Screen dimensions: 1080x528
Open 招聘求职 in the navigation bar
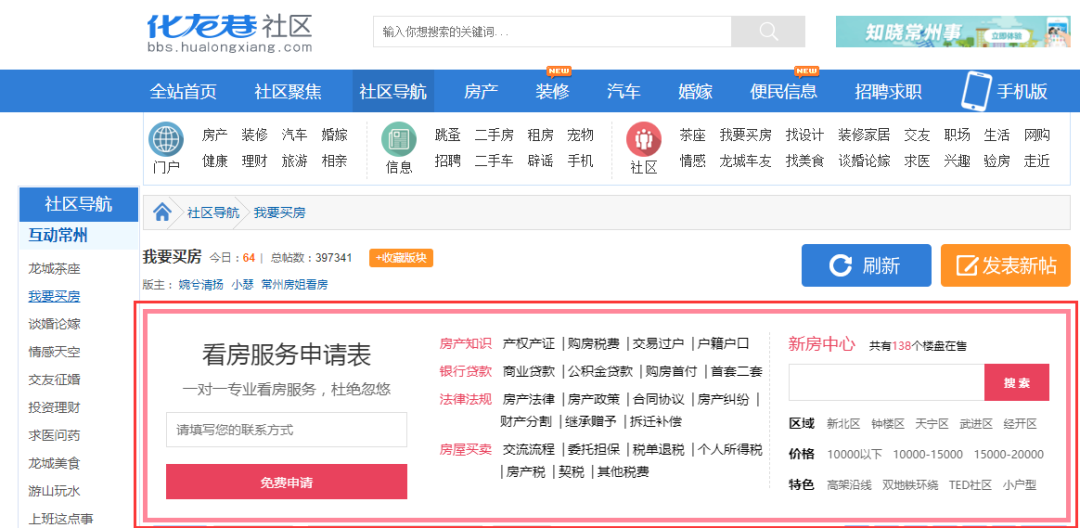[888, 92]
